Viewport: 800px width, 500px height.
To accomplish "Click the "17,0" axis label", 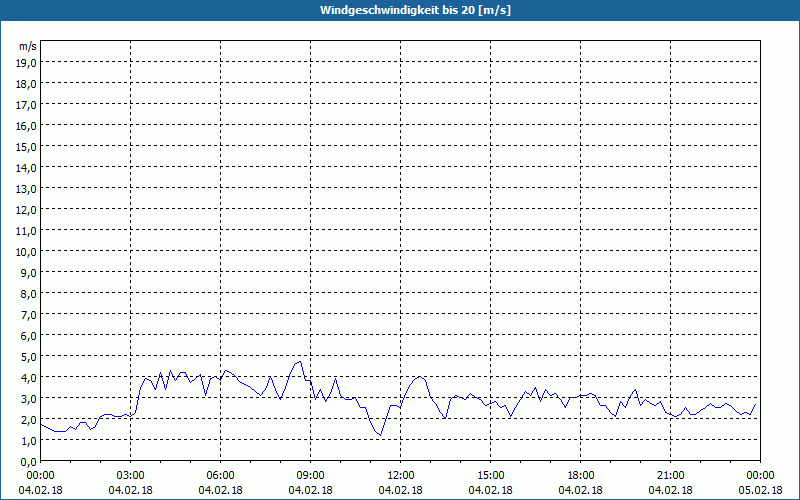I will (26, 105).
